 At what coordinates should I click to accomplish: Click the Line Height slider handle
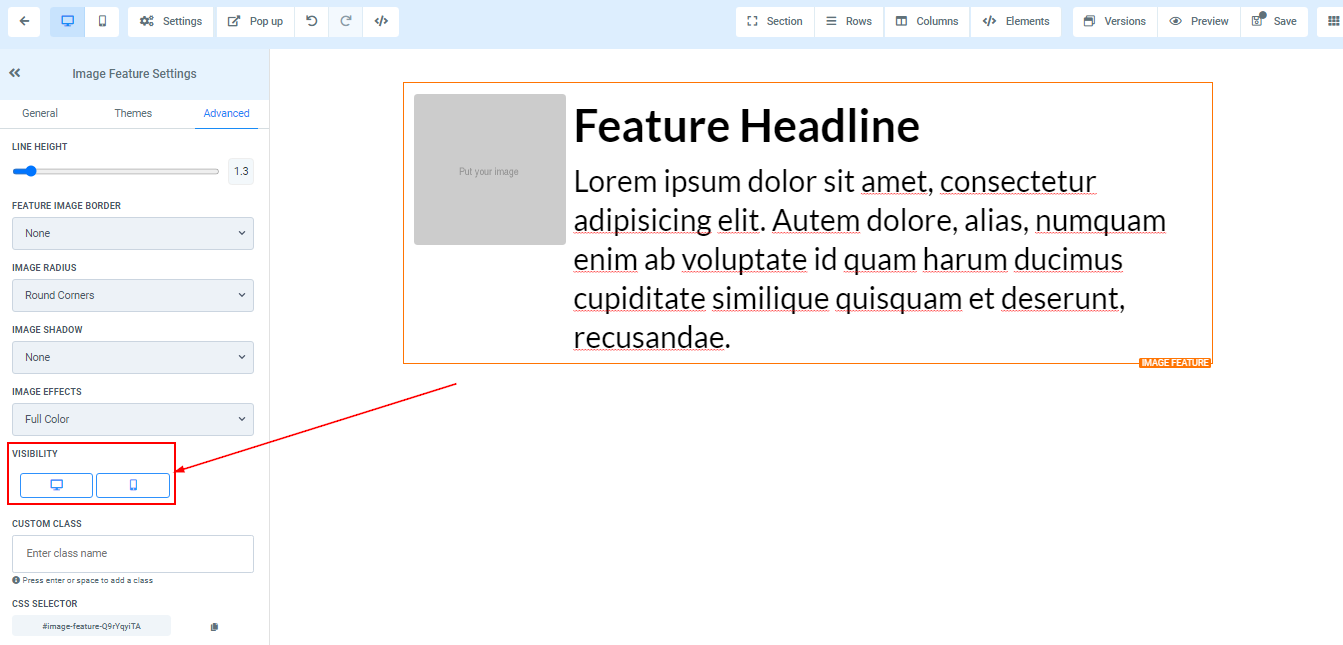31,171
